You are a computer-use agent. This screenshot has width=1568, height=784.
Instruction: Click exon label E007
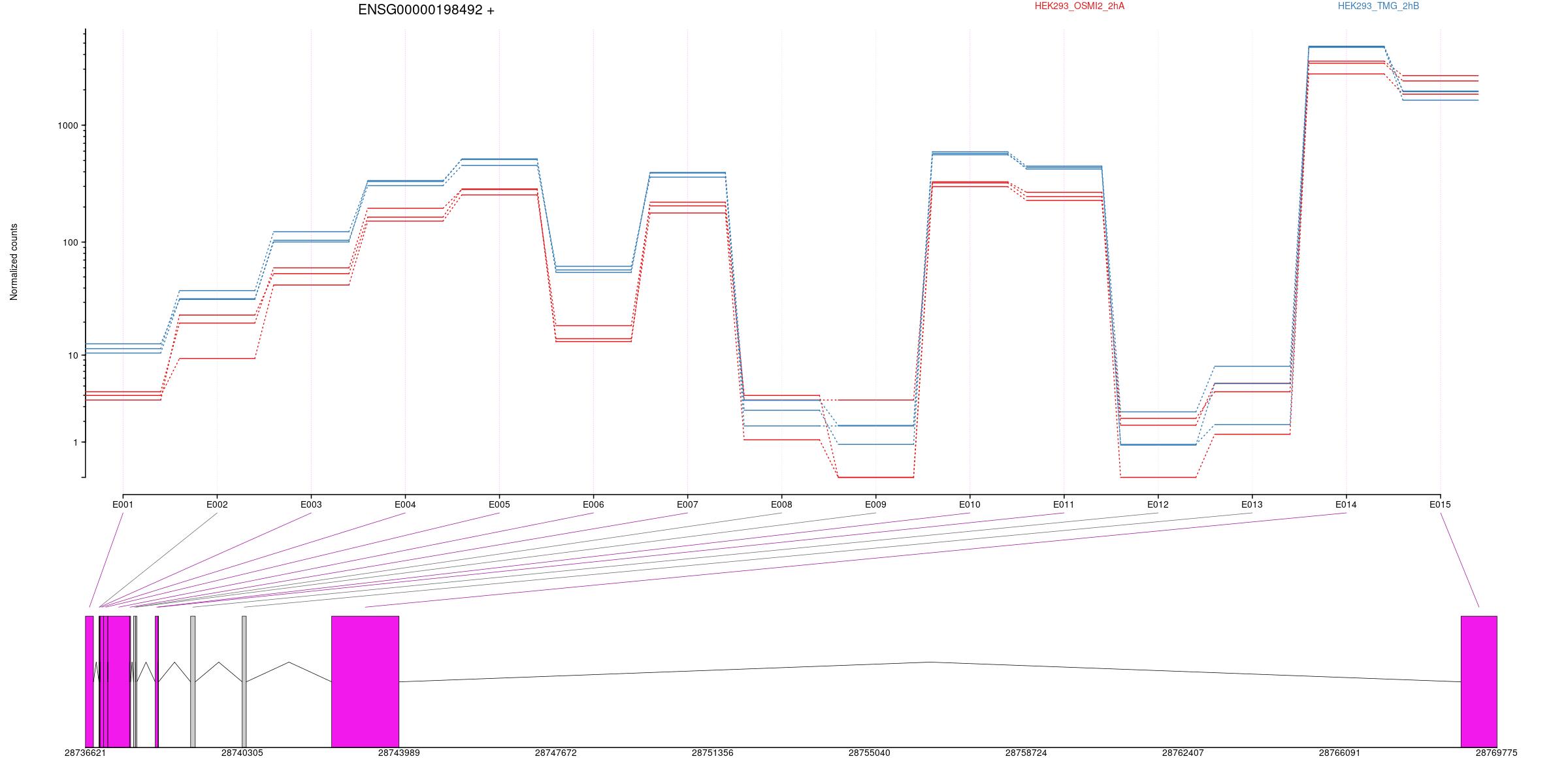coord(687,504)
